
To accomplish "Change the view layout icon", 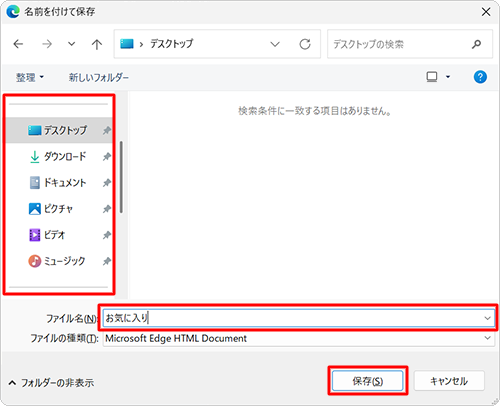I will click(x=432, y=77).
